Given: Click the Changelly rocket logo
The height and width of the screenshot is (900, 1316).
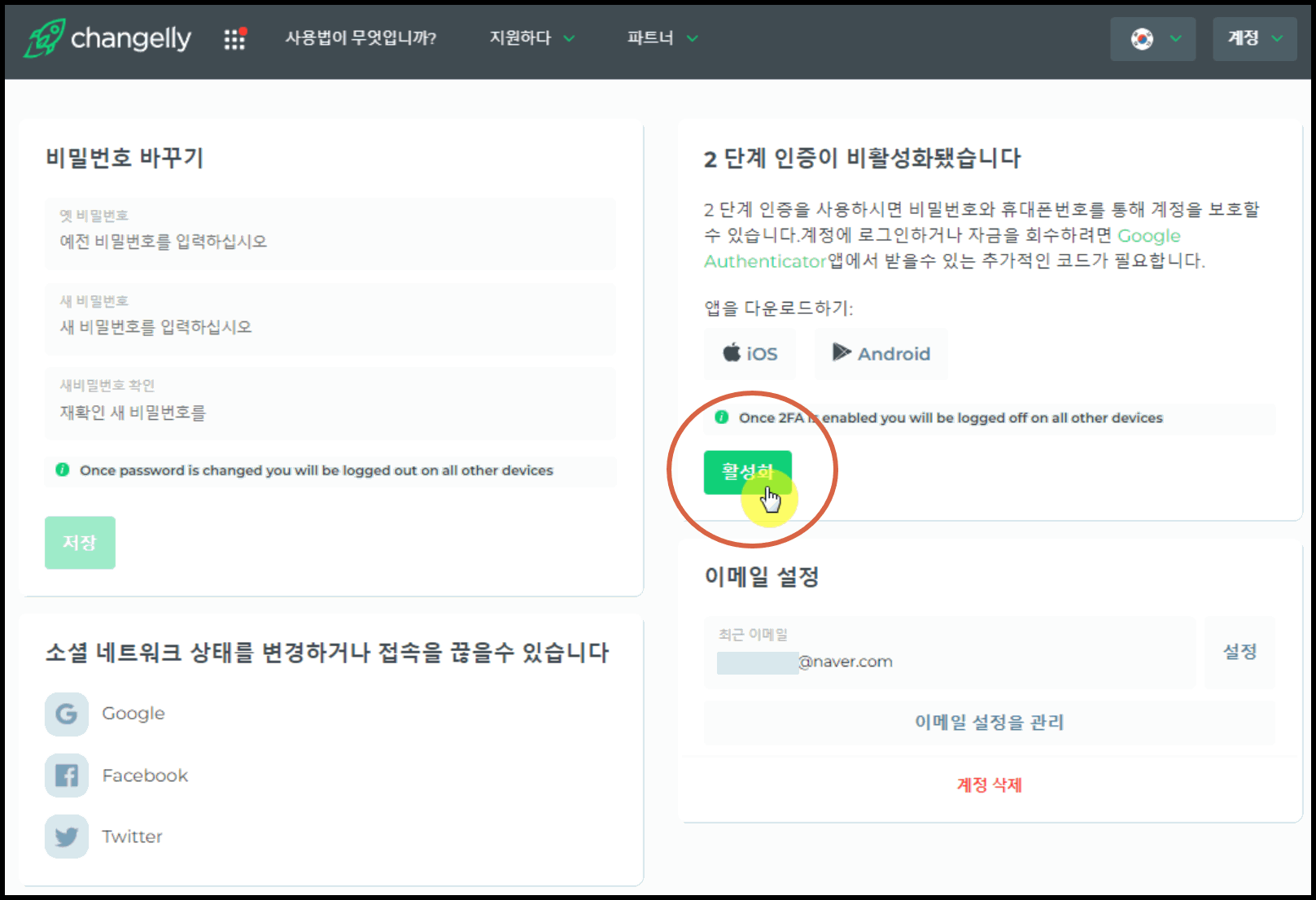Looking at the screenshot, I should 45,38.
